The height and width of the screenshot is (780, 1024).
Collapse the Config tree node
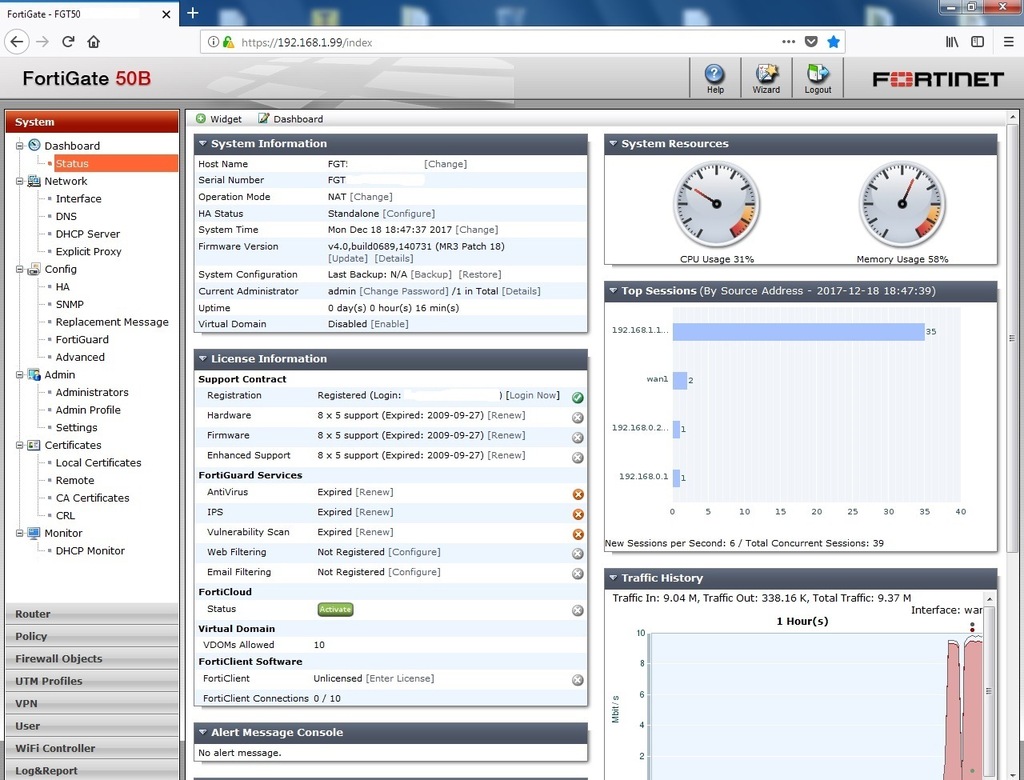click(20, 269)
